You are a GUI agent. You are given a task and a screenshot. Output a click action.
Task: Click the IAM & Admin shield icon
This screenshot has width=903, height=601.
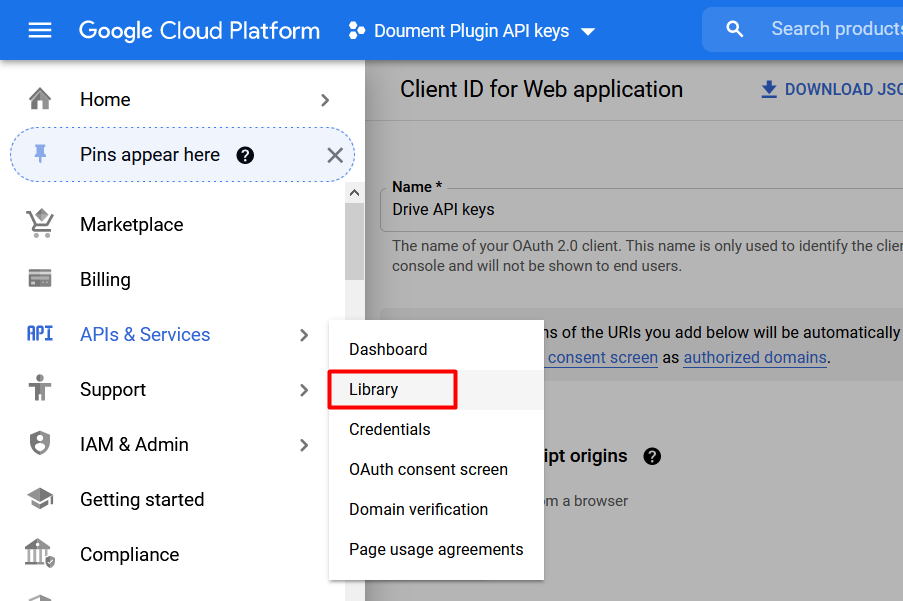point(40,443)
